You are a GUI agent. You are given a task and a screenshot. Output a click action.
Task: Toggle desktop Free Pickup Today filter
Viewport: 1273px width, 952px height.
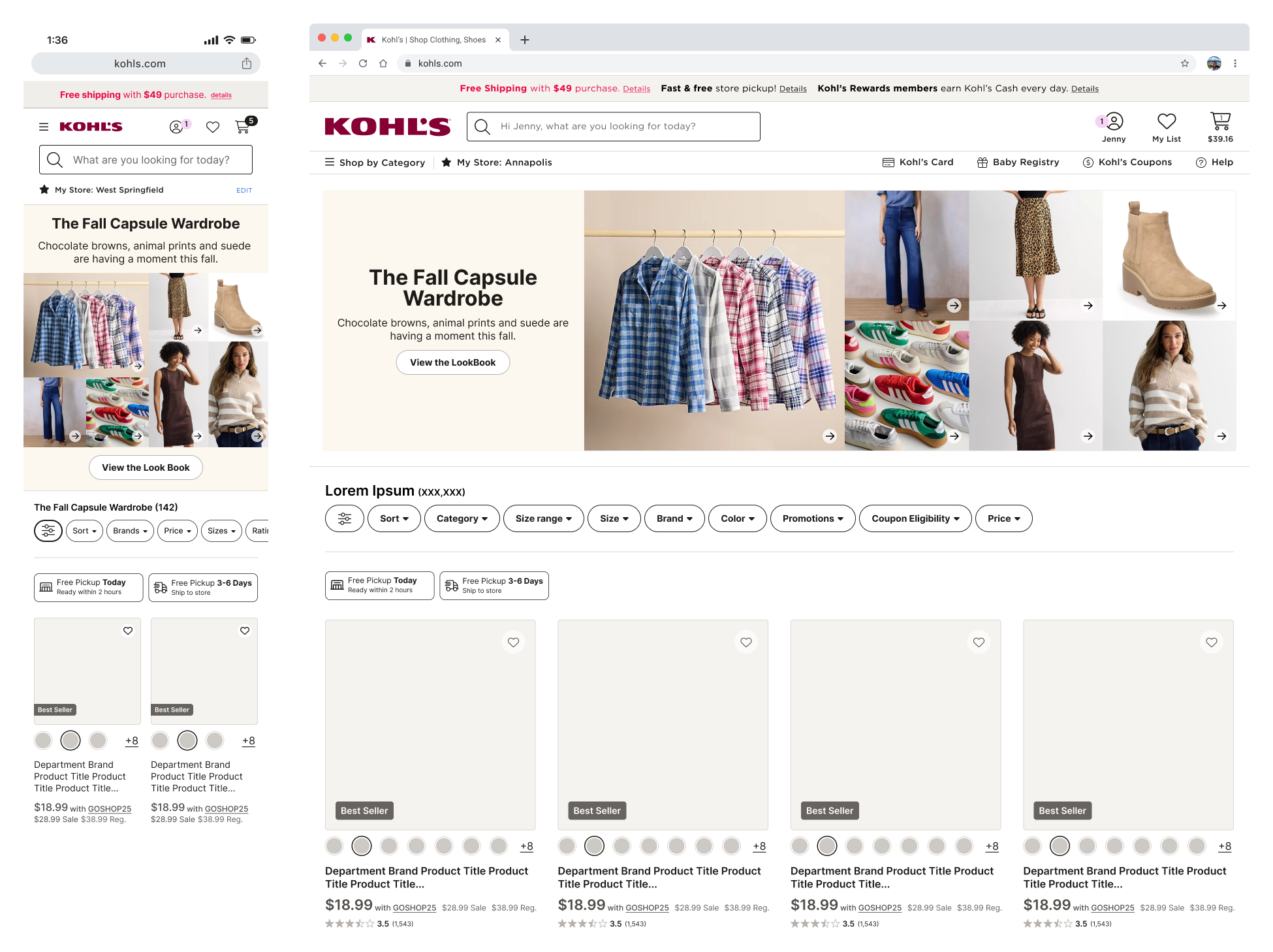(x=379, y=585)
